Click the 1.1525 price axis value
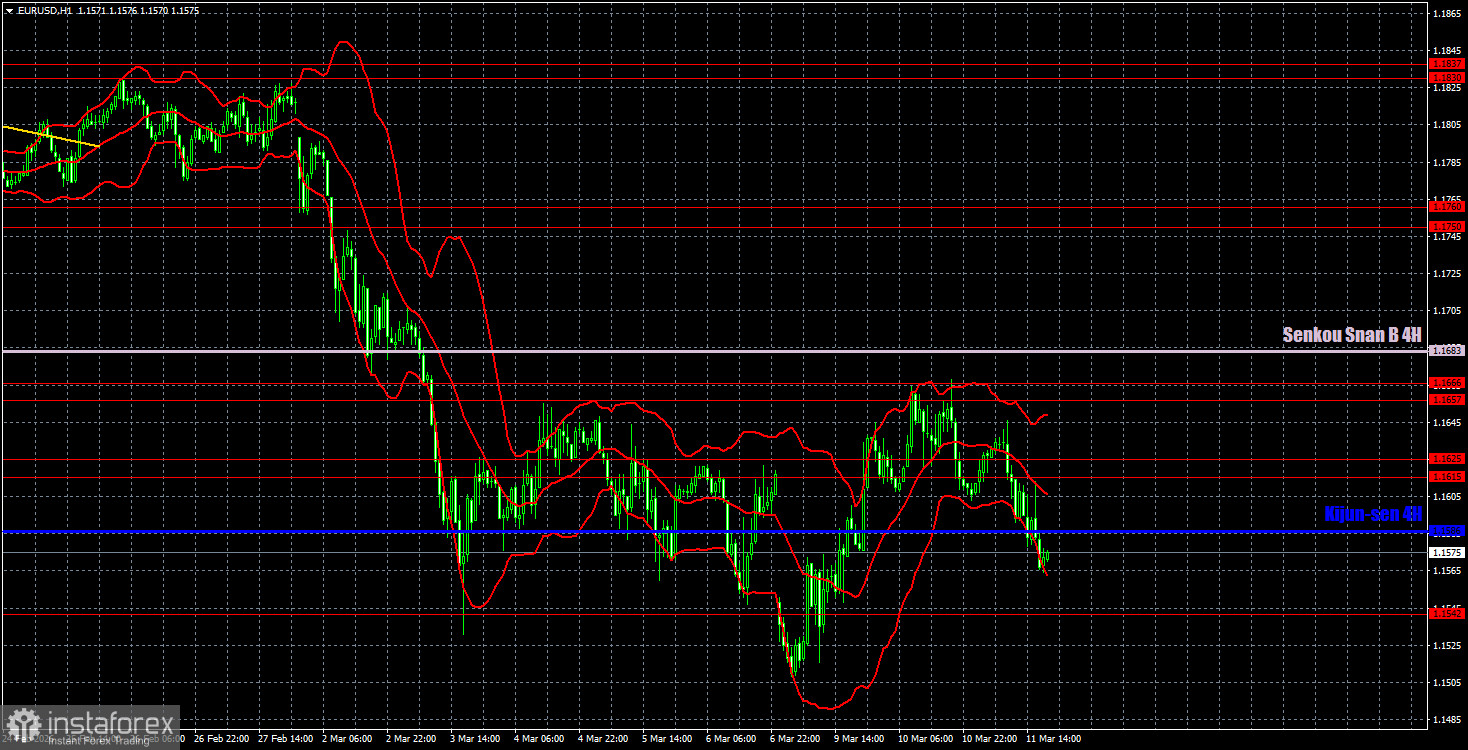This screenshot has width=1468, height=750. (1447, 646)
